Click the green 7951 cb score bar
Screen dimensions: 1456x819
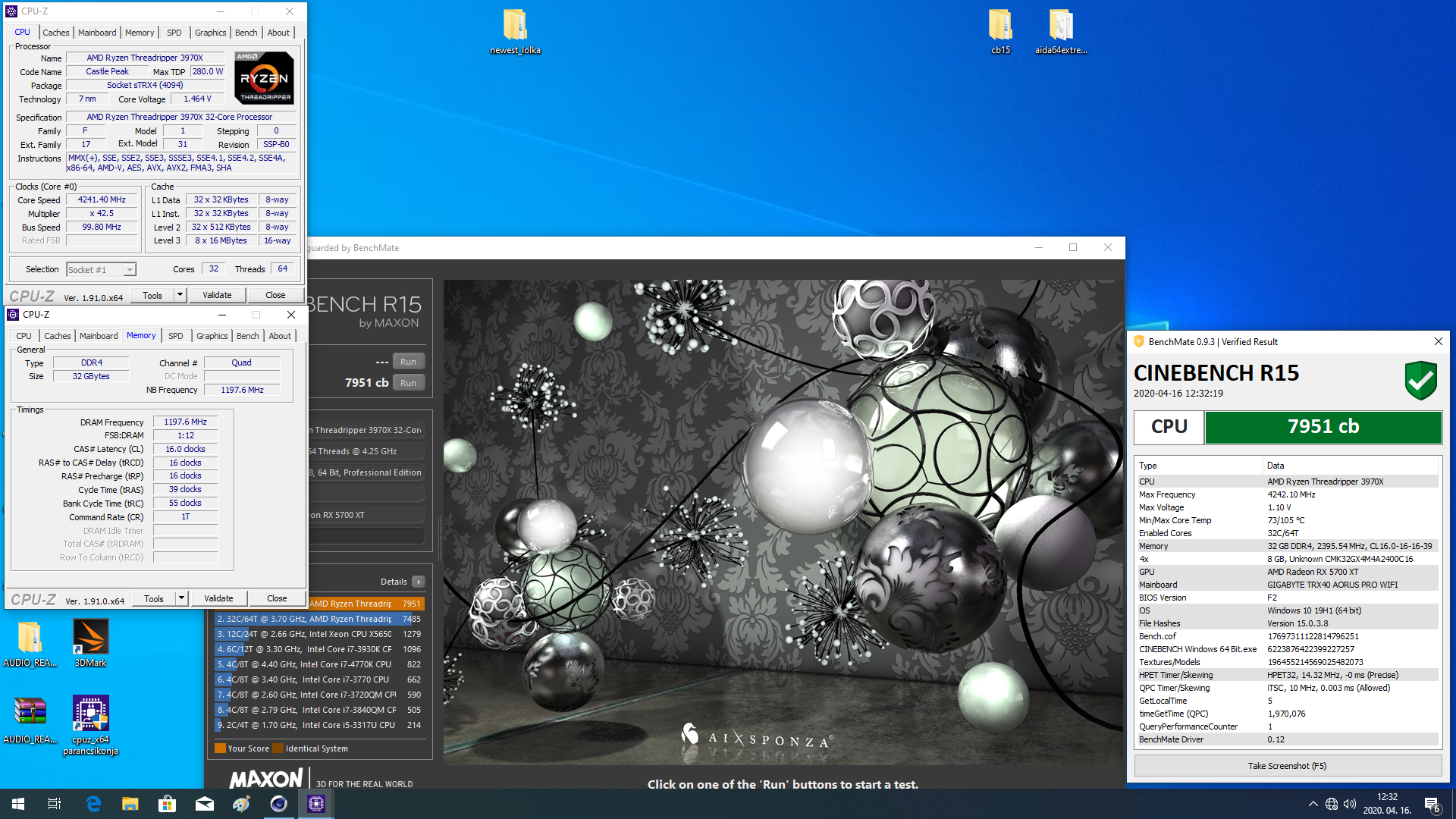[x=1323, y=427]
